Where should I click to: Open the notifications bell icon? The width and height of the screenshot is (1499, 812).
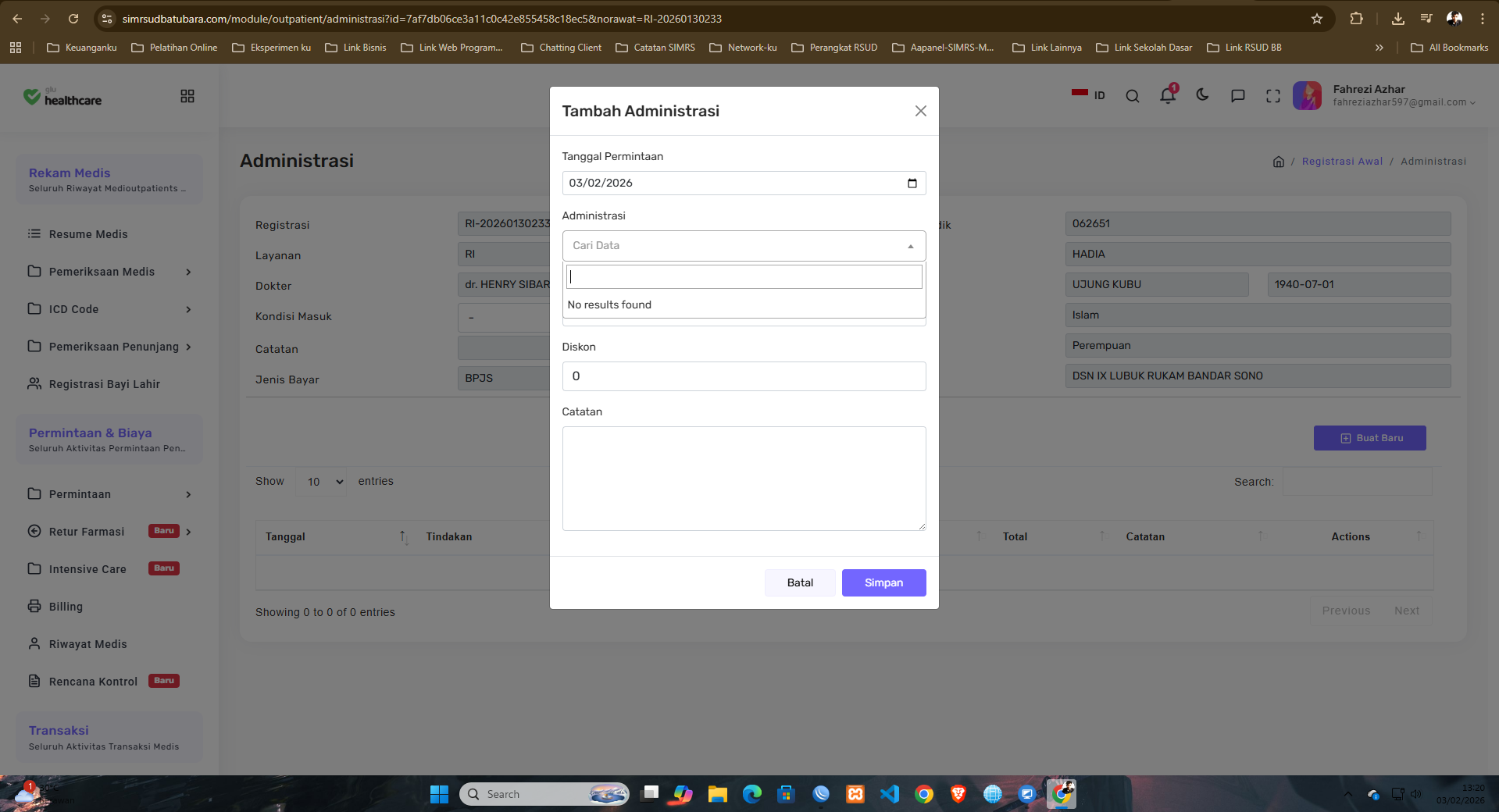[1168, 95]
